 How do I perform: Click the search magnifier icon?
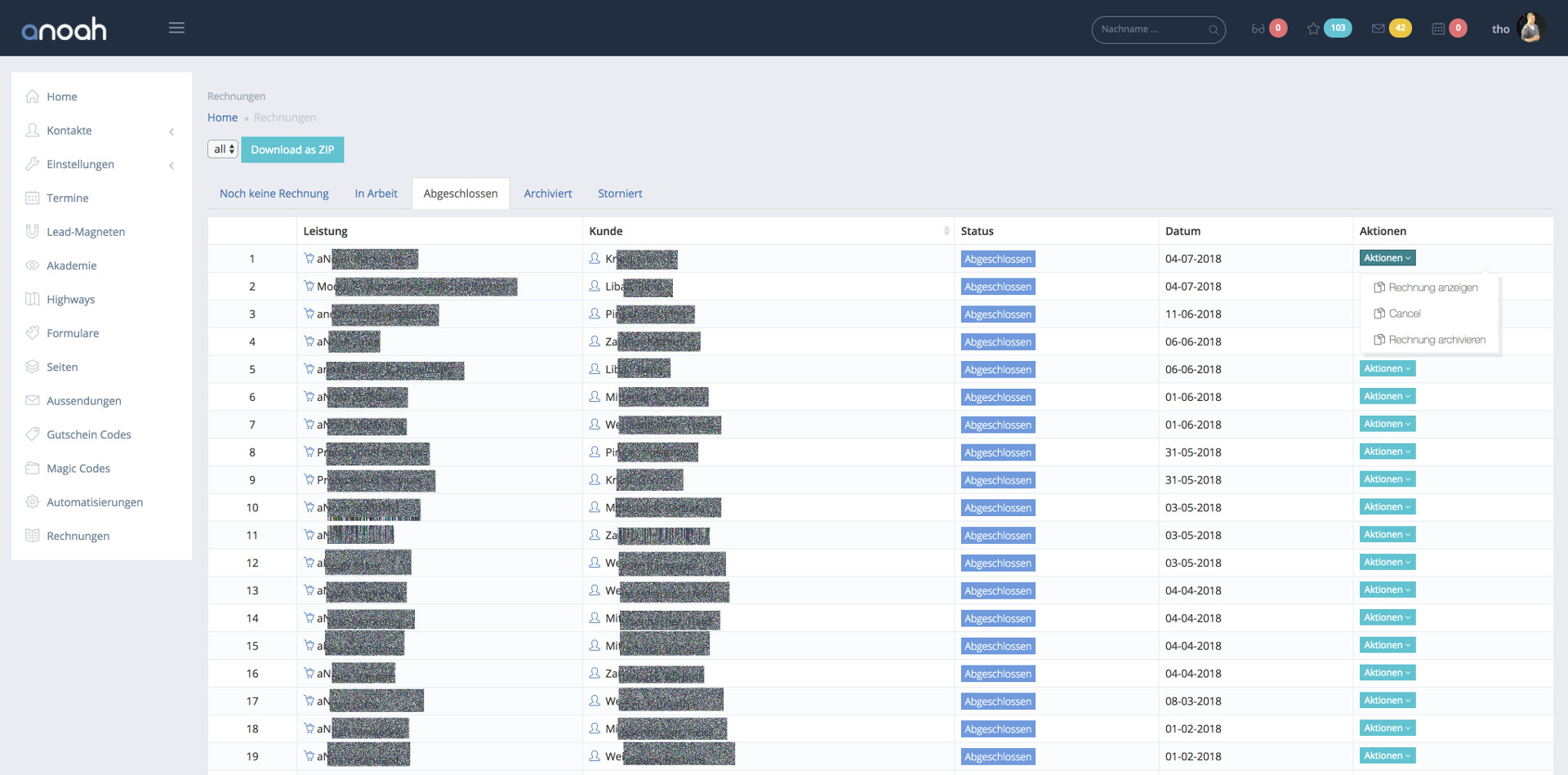(1214, 30)
